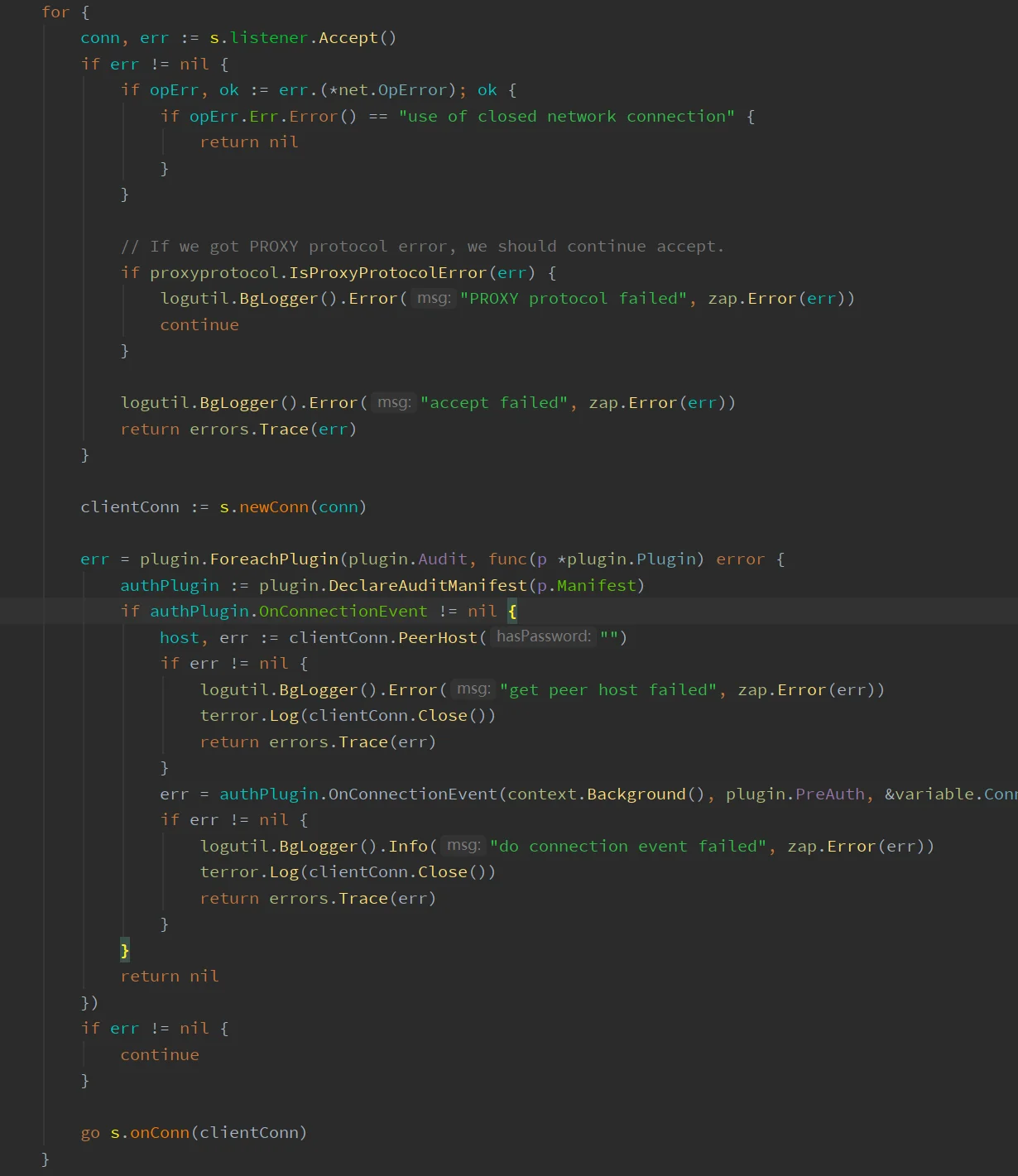Click msg: hint before "accept failed"

coord(394,402)
